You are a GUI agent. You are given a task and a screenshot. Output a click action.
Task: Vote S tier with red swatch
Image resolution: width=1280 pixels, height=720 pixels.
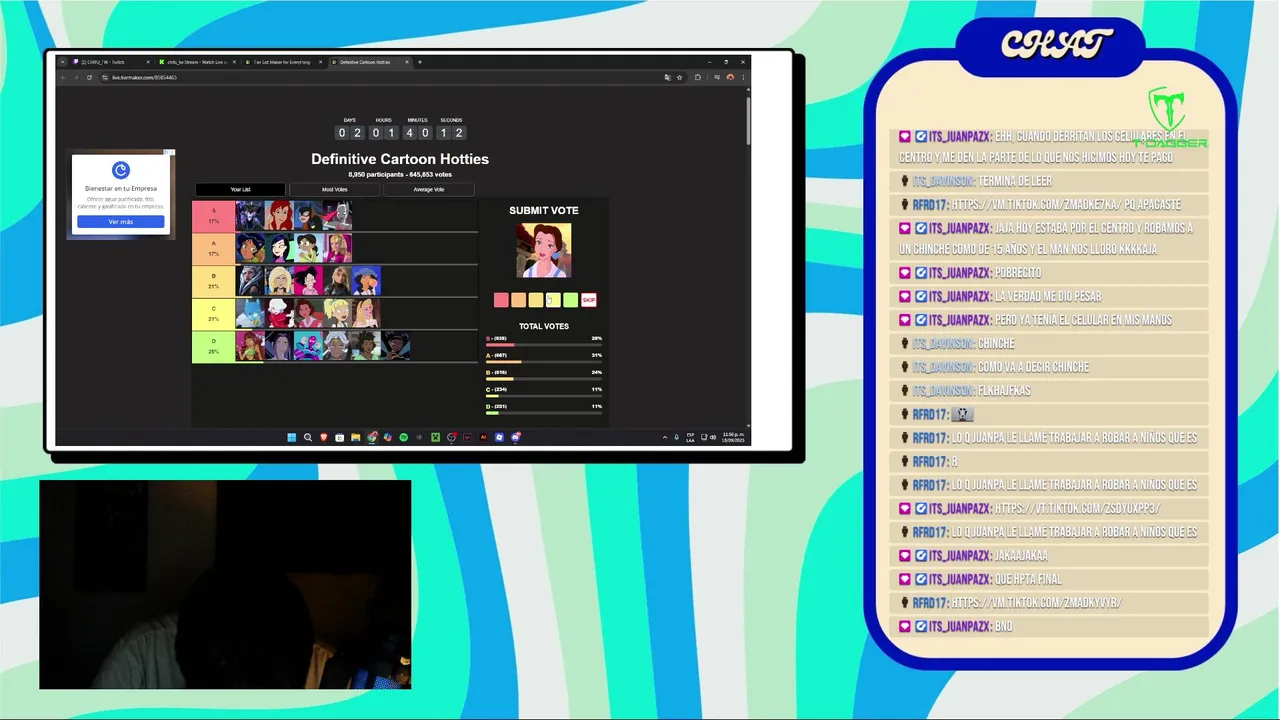click(501, 300)
